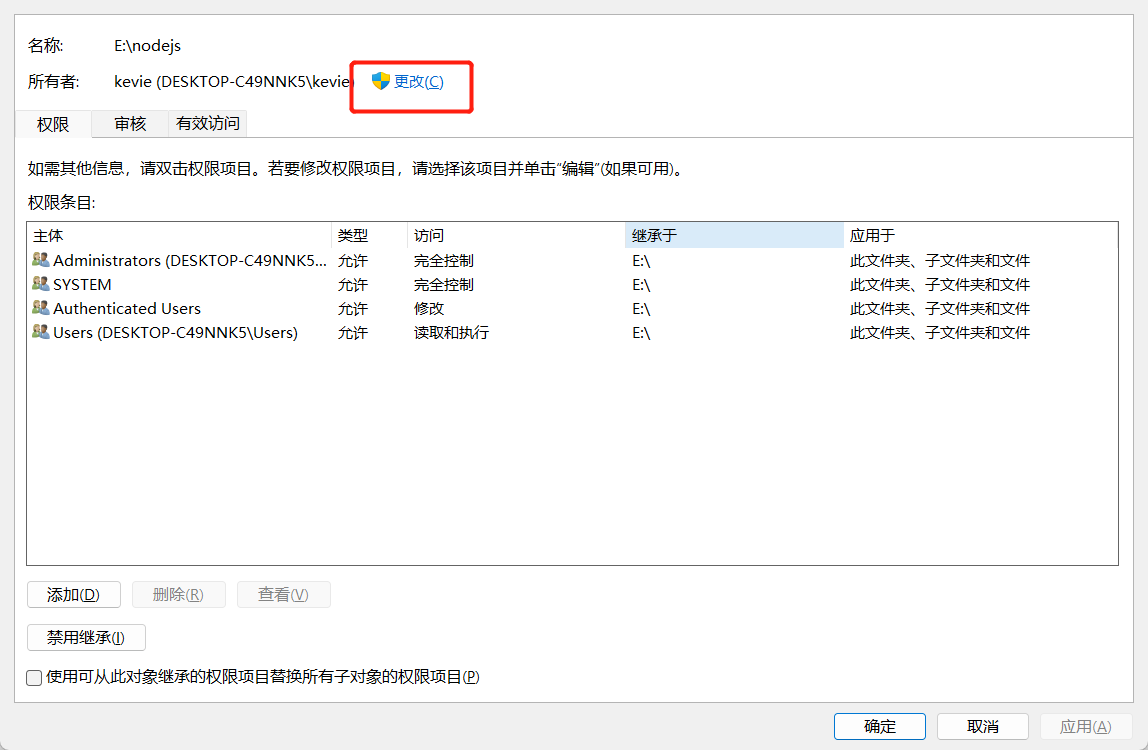Switch to the 有效访问 tab
1148x750 pixels.
208,124
